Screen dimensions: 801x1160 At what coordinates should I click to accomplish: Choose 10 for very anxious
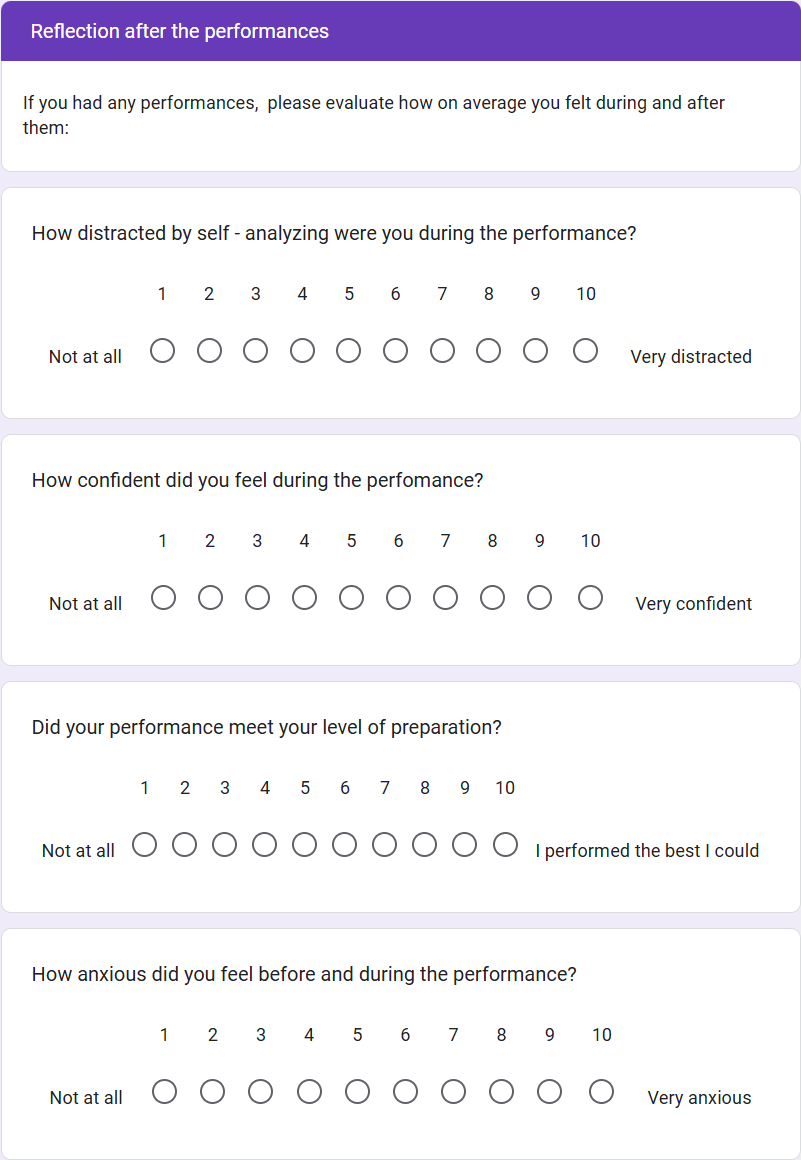(601, 1092)
